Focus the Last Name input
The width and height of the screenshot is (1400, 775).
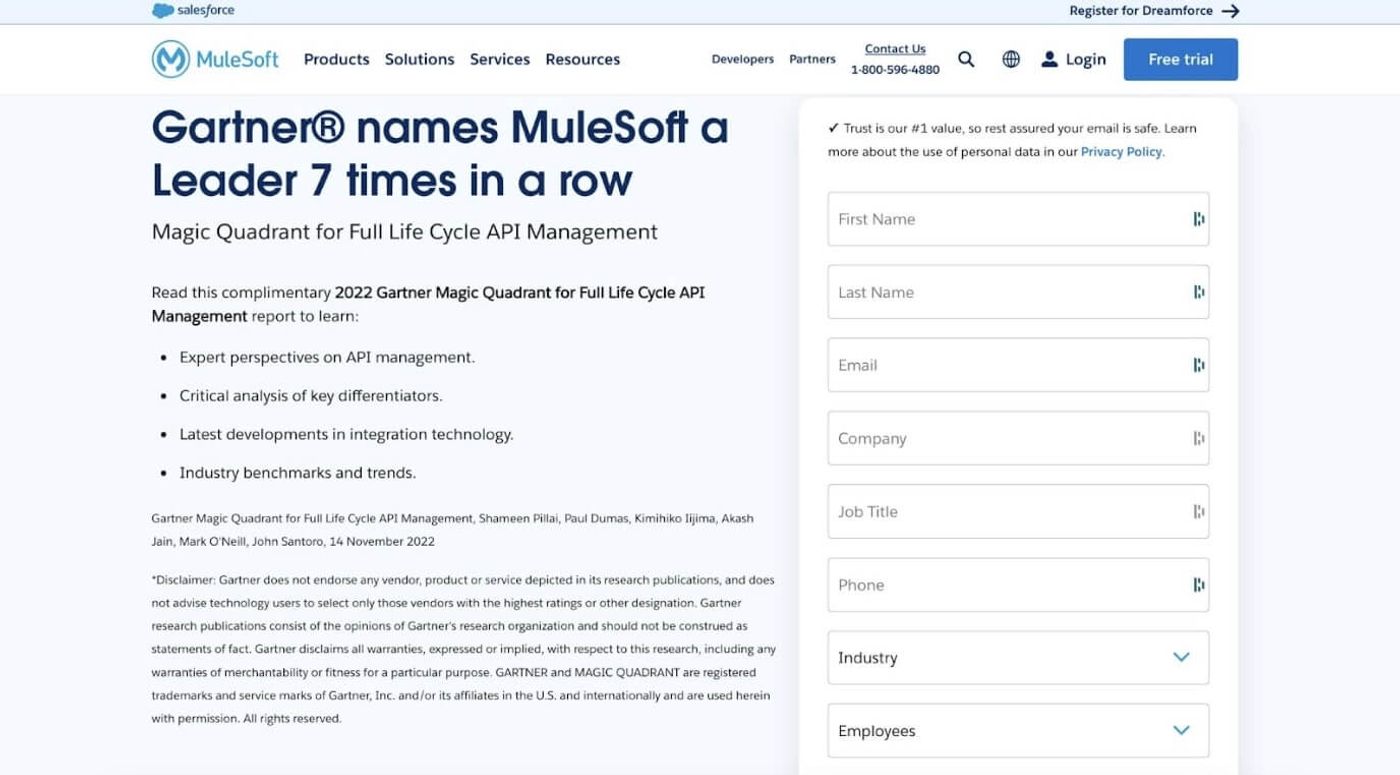click(1018, 292)
